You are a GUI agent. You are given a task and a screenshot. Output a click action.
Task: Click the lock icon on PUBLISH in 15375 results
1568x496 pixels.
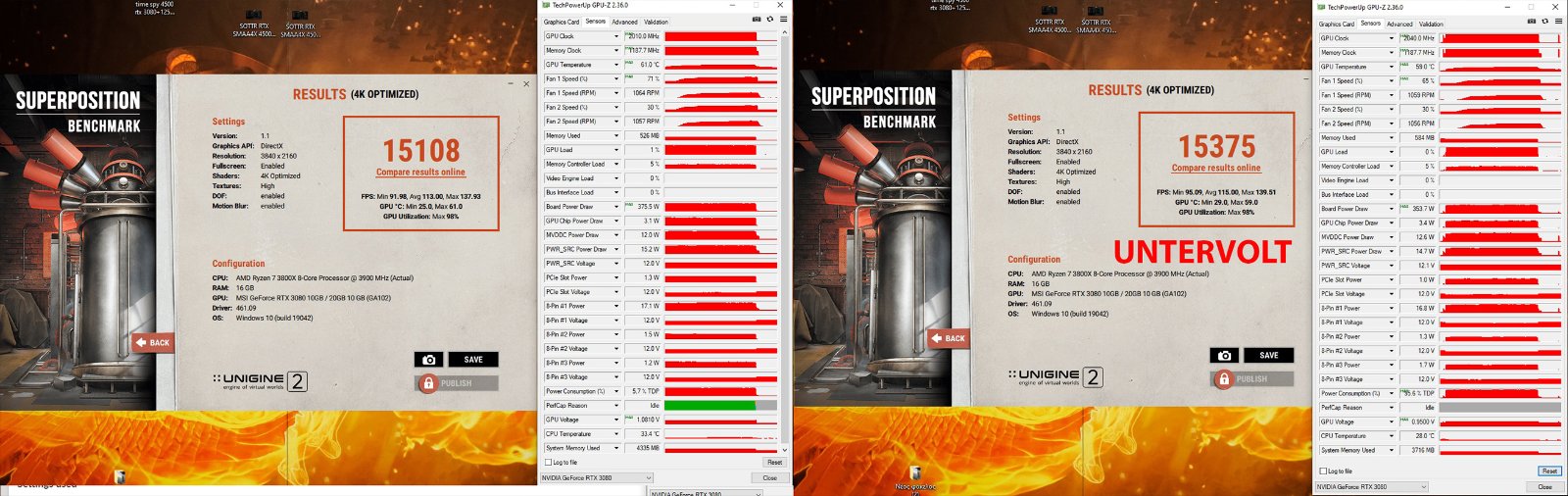pyautogui.click(x=1223, y=378)
